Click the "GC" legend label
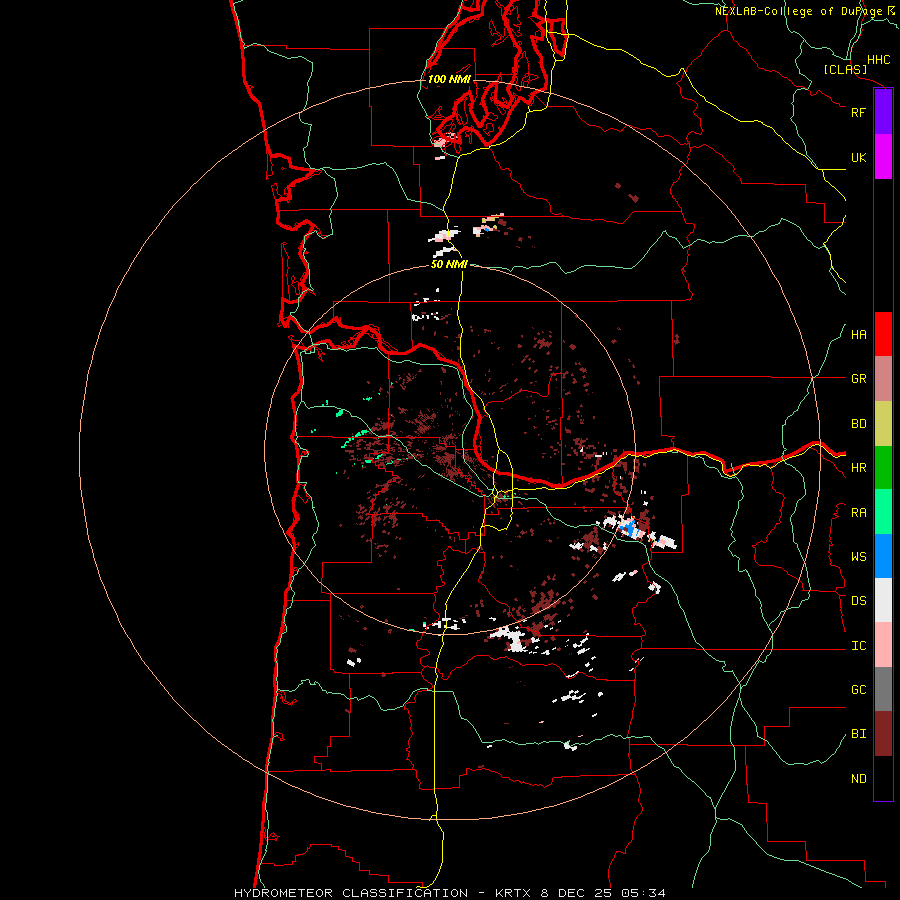 (x=858, y=690)
